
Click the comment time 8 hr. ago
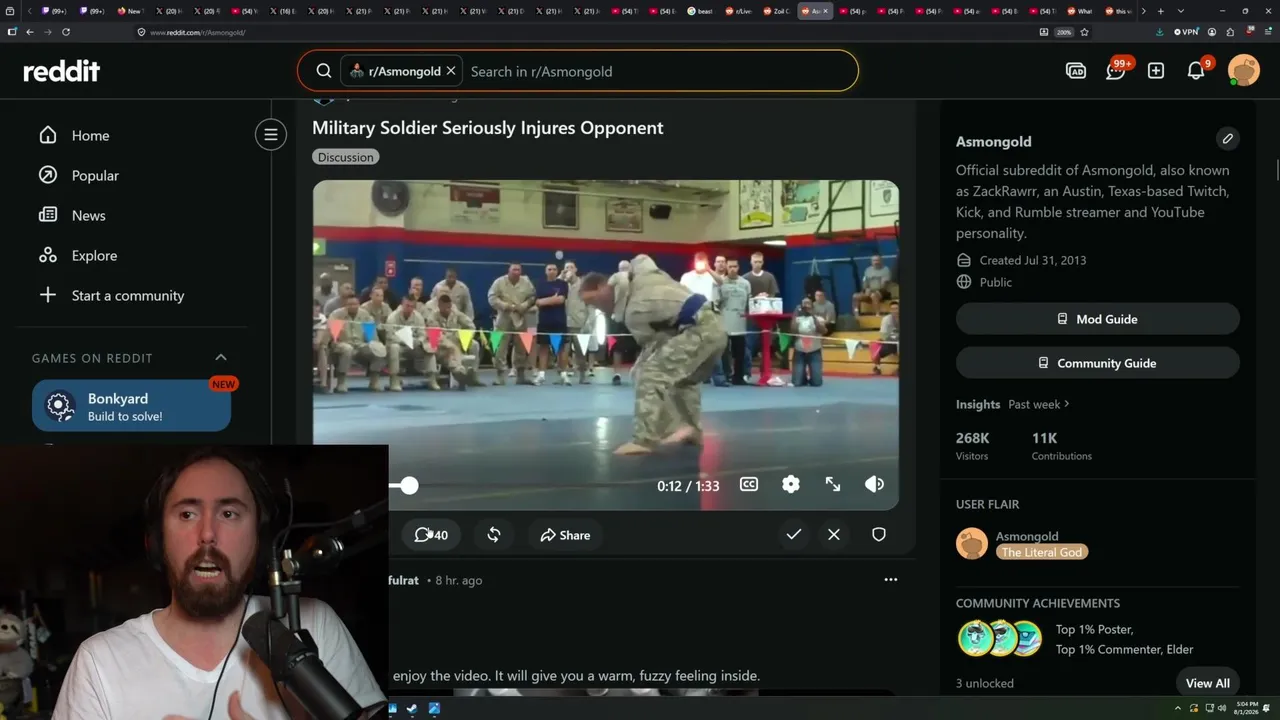(459, 581)
